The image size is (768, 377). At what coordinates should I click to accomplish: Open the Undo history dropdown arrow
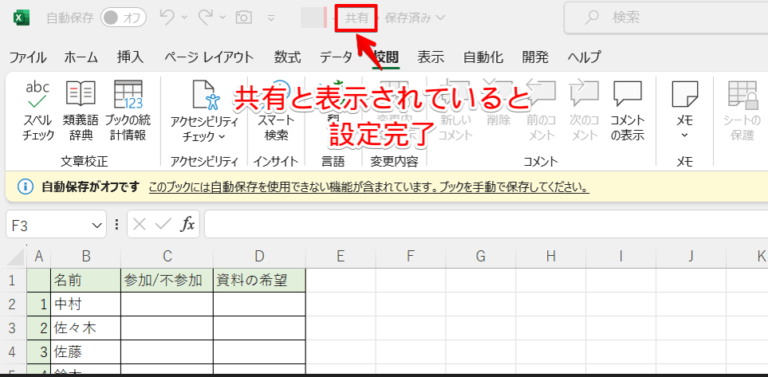click(184, 18)
